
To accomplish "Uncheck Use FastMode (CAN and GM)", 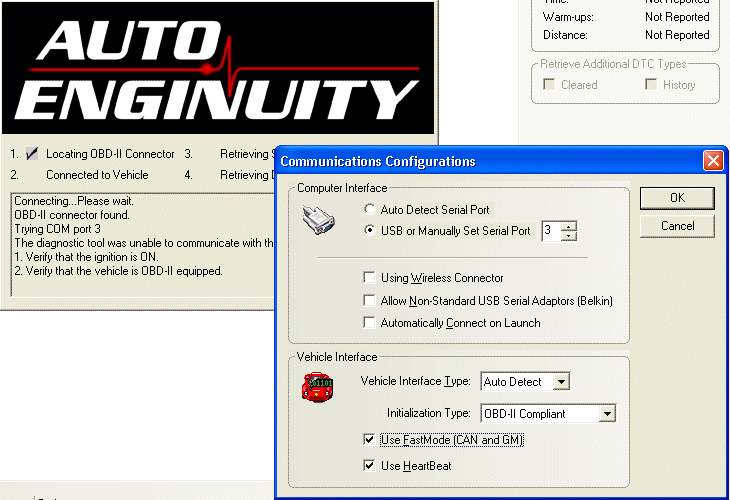I will 371,440.
